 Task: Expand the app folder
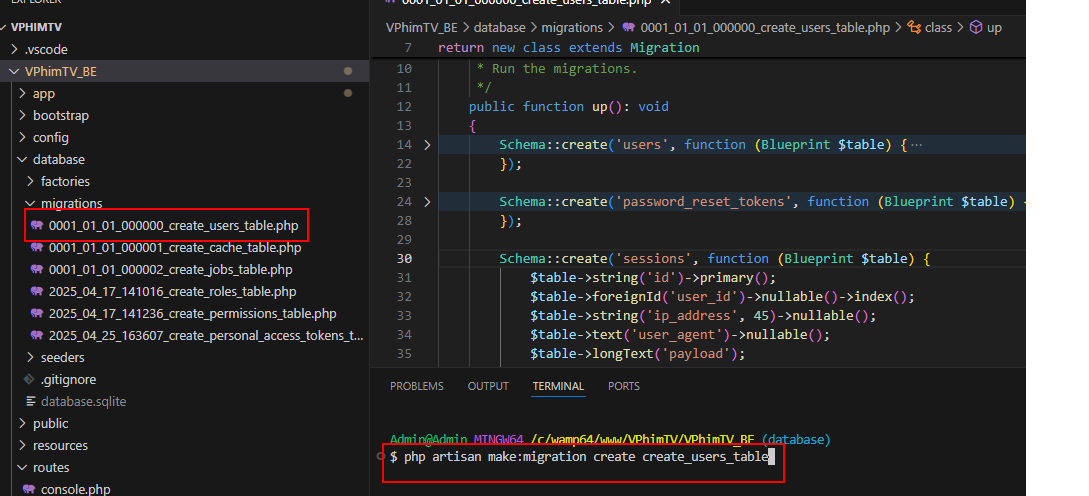coord(22,94)
